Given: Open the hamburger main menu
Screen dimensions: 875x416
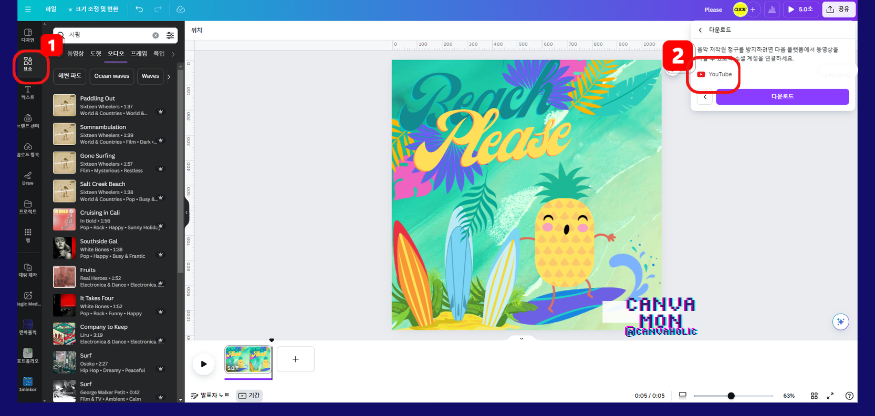Looking at the screenshot, I should pos(28,9).
